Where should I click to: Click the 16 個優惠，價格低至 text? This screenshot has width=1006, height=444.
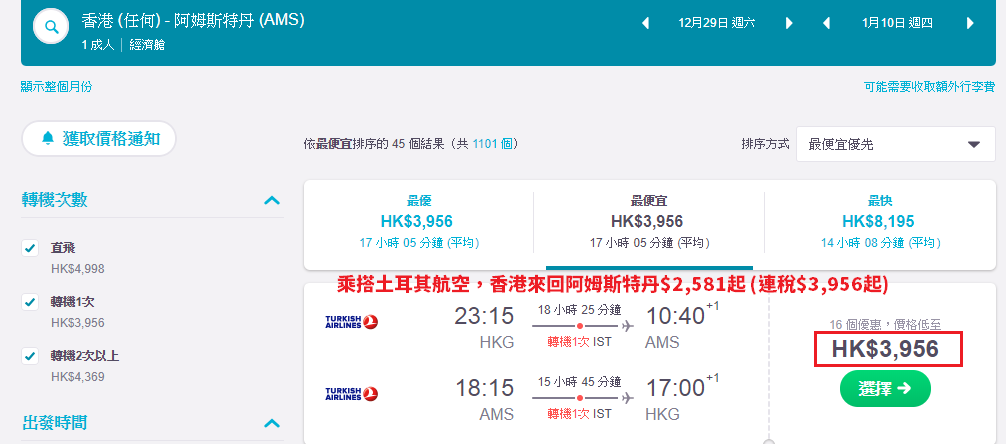pyautogui.click(x=885, y=325)
